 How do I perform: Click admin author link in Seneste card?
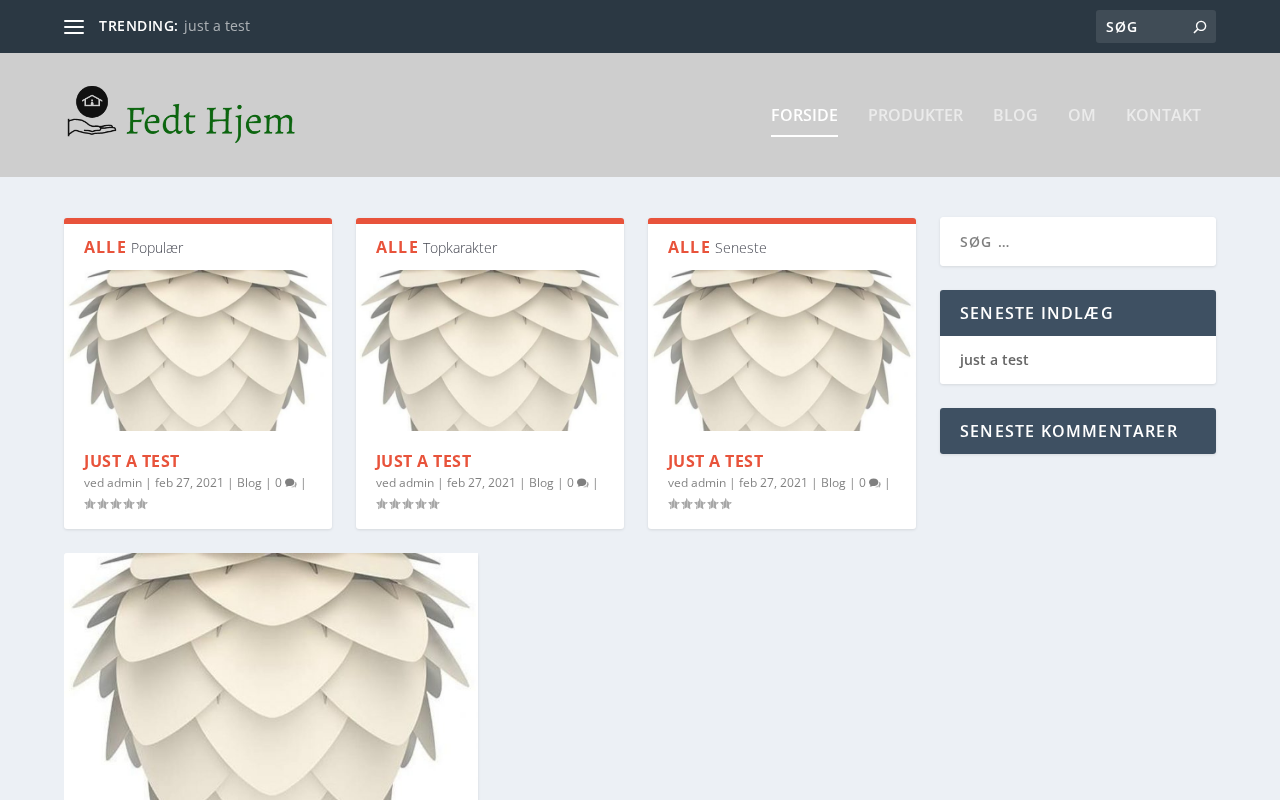709,483
